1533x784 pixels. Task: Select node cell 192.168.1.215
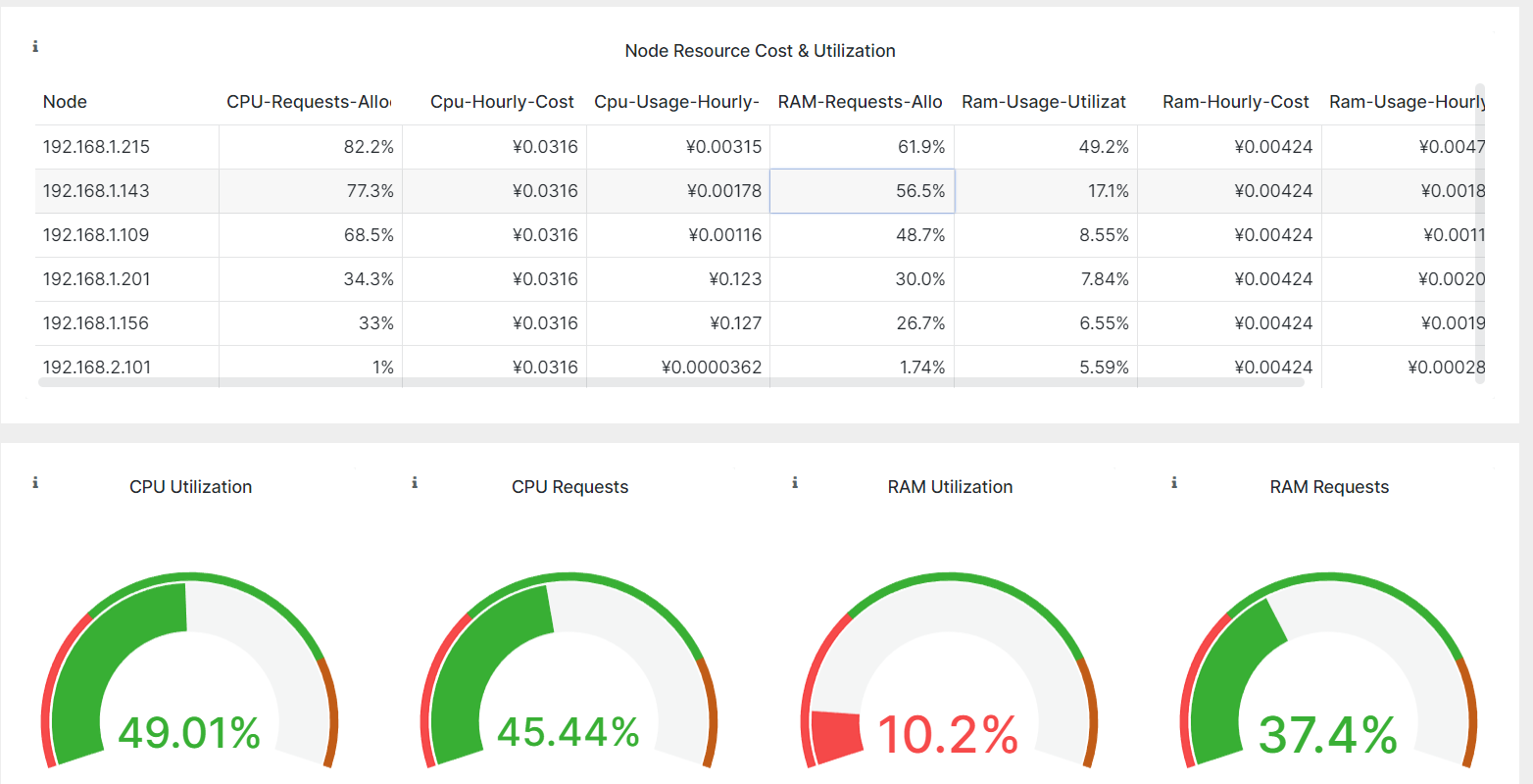point(127,147)
